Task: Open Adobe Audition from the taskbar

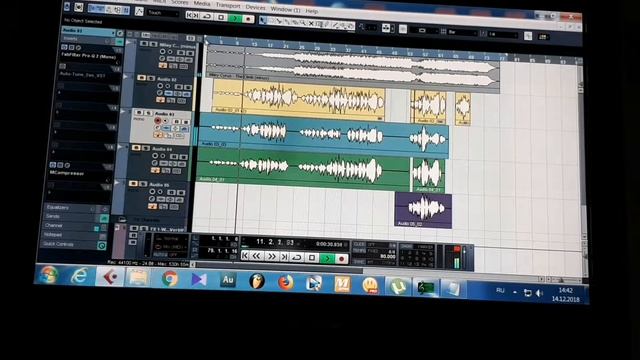Action: click(x=228, y=280)
